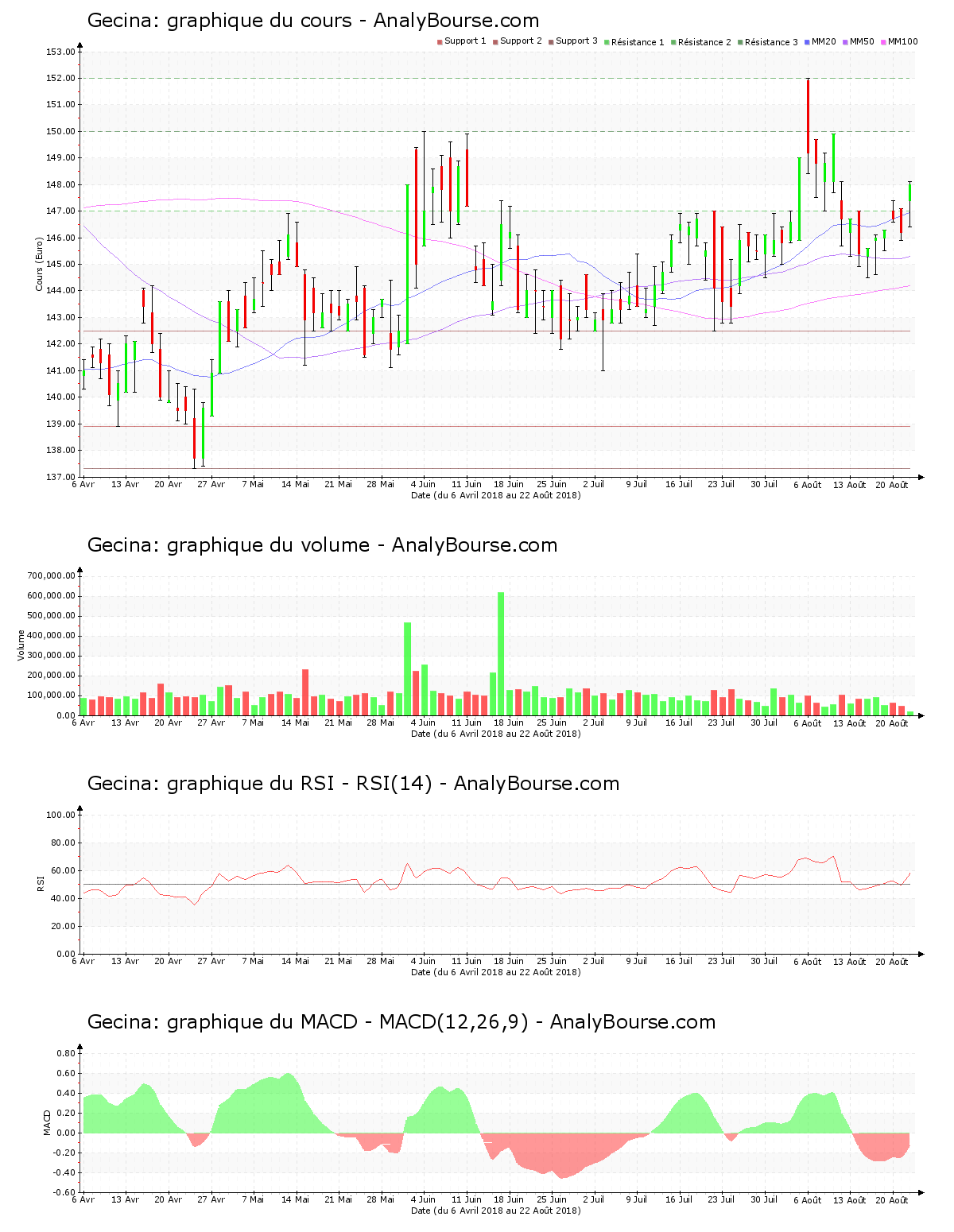Click the 20.00 RSI axis label

(64, 926)
